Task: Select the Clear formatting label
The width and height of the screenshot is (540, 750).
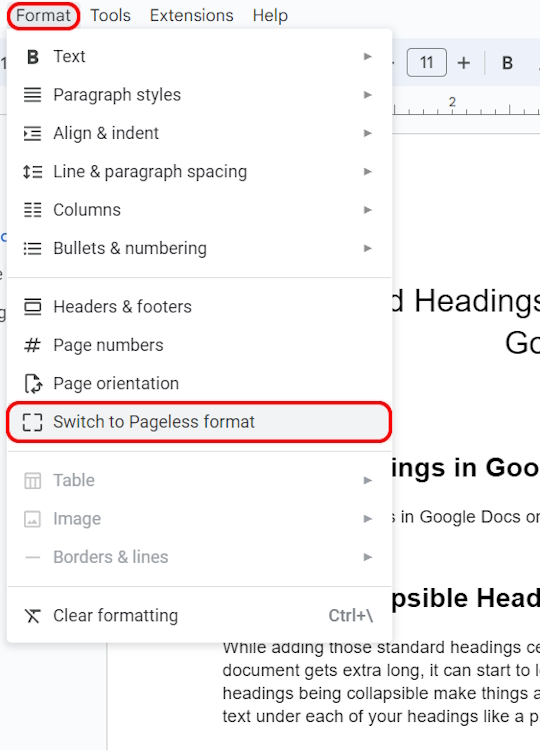Action: pos(116,616)
